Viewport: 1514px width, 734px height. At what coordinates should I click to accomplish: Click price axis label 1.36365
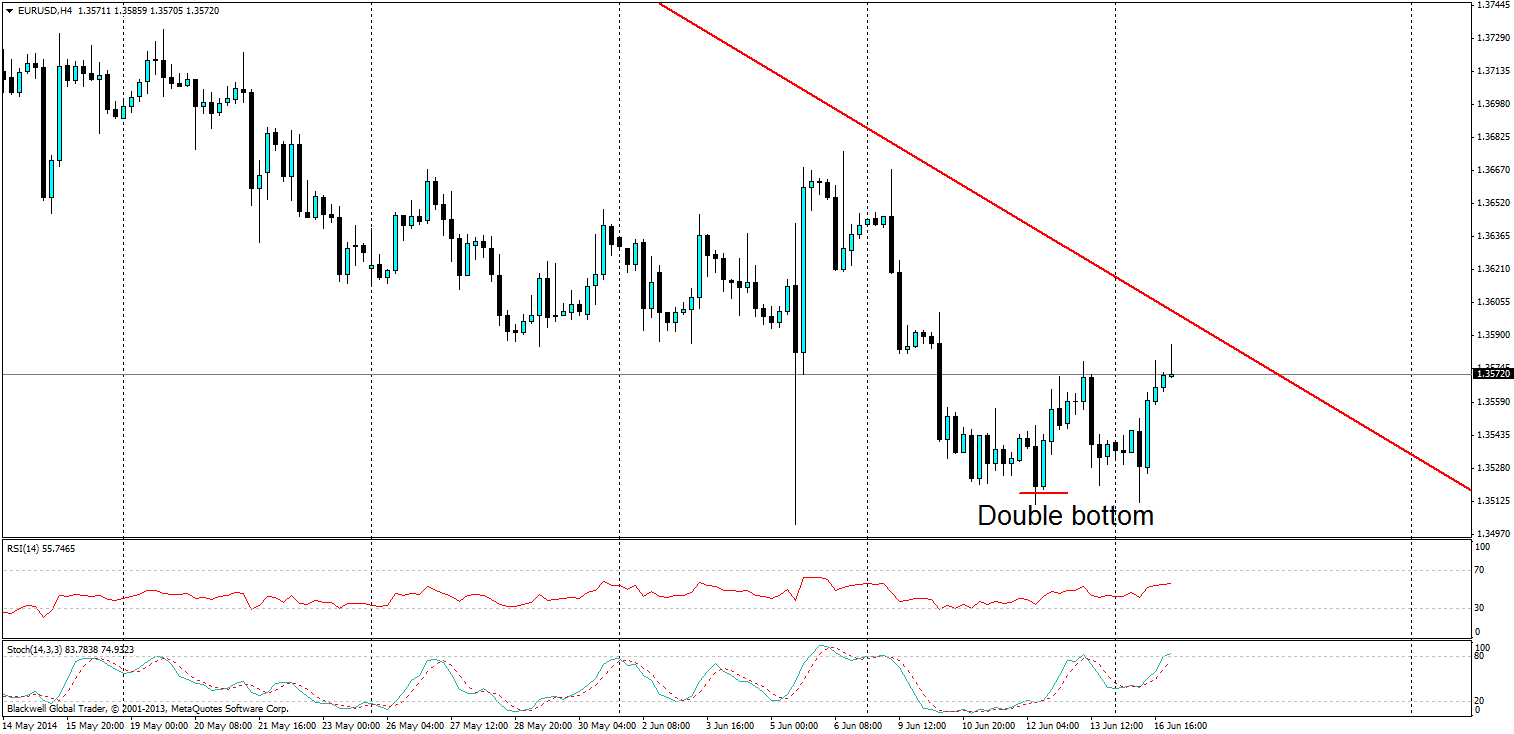[1494, 236]
